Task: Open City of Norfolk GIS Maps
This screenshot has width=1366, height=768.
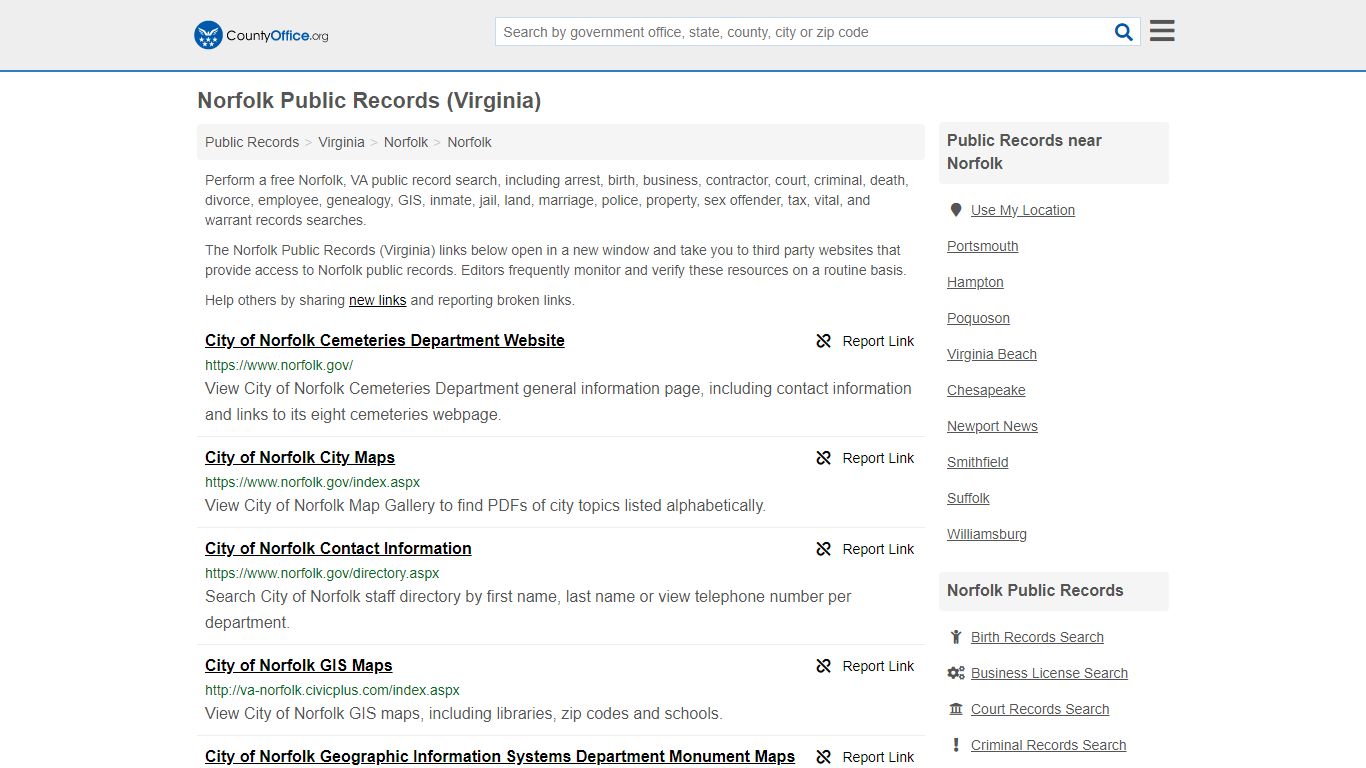Action: tap(298, 665)
